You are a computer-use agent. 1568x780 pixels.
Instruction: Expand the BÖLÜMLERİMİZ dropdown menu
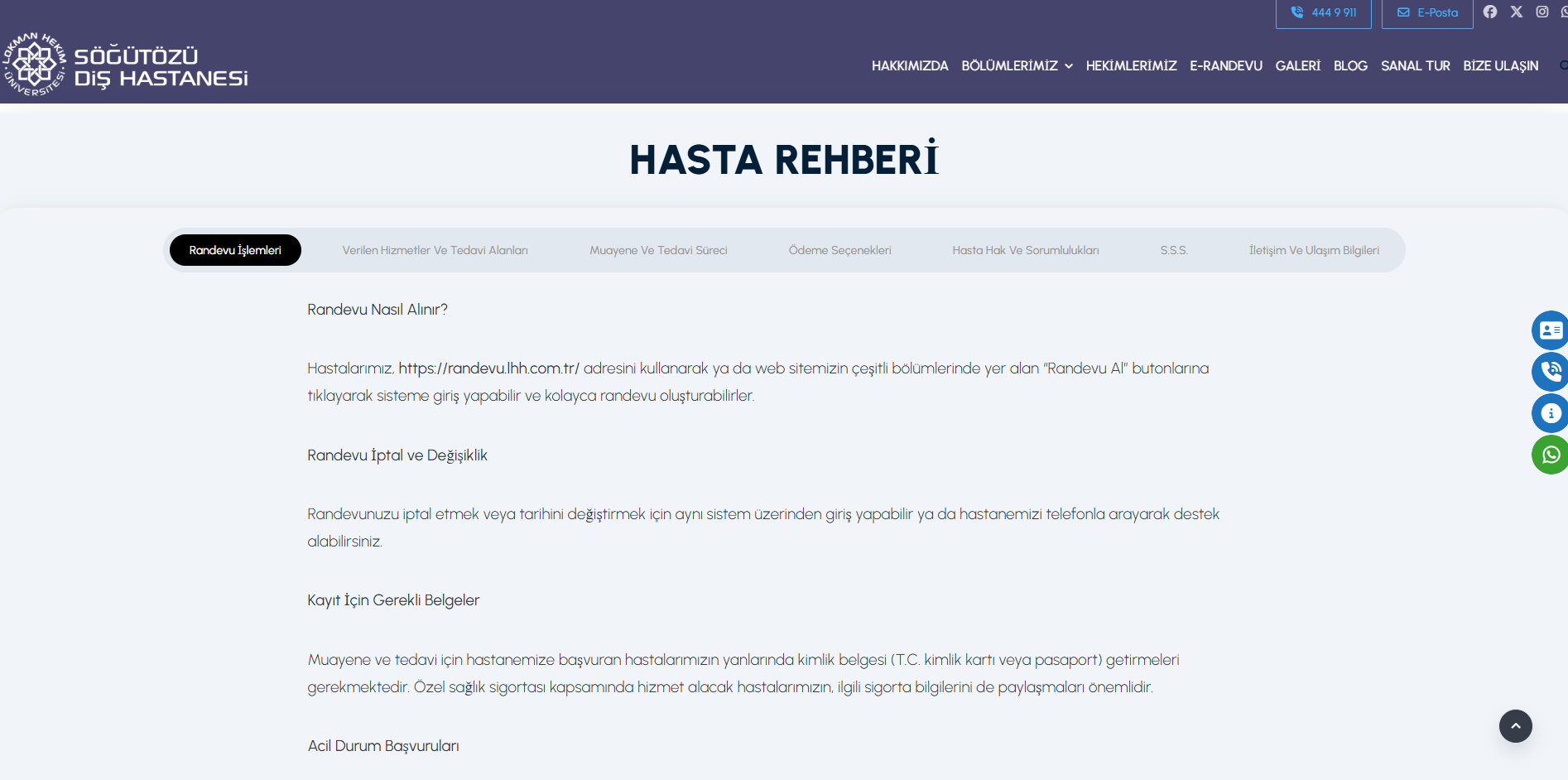pyautogui.click(x=1017, y=66)
